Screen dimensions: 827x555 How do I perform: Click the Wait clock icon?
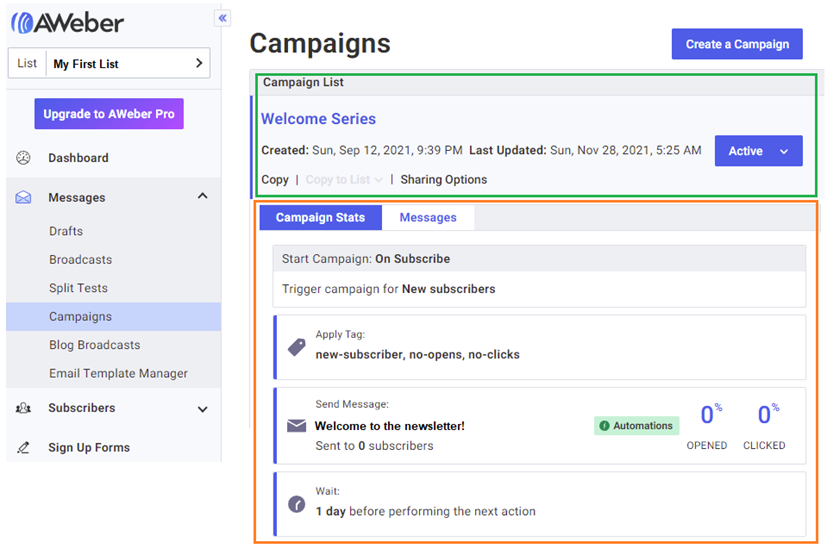click(x=296, y=504)
